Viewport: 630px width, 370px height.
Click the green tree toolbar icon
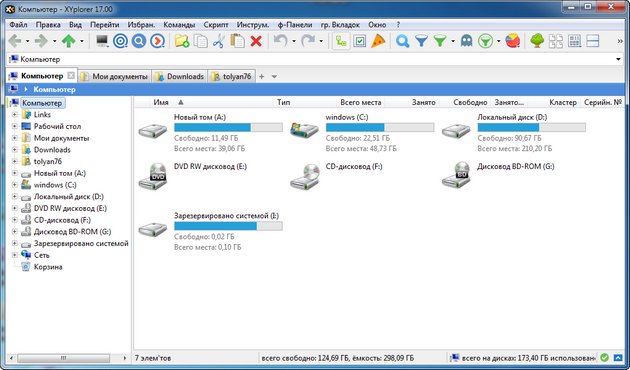[x=537, y=41]
